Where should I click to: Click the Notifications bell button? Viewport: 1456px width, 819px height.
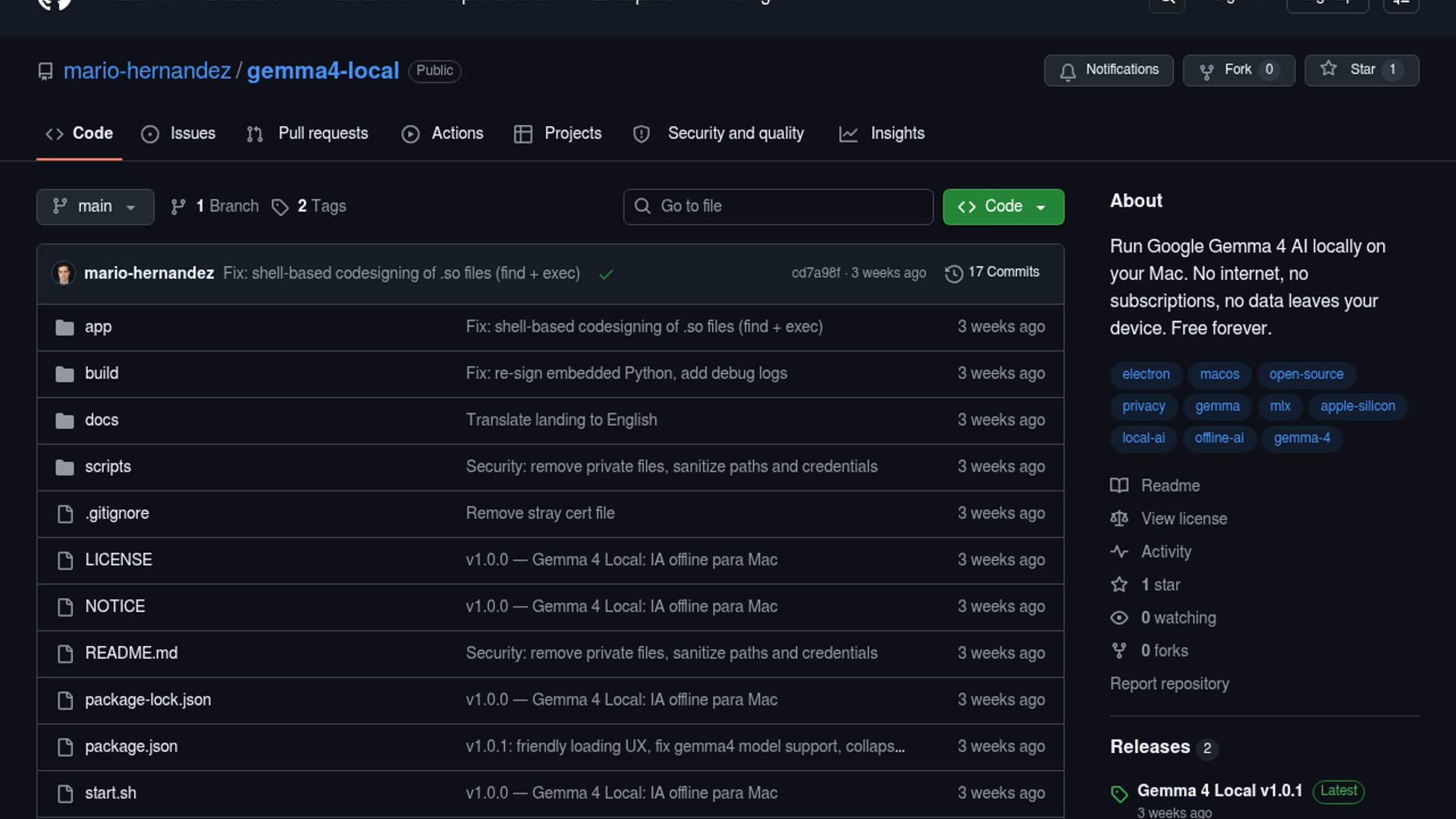point(1108,71)
